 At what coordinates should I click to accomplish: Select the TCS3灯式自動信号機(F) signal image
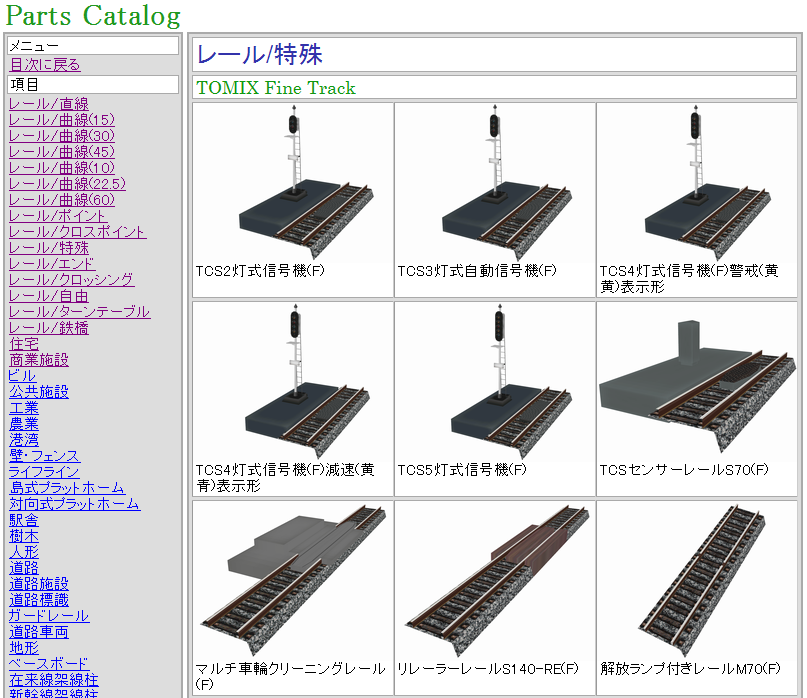click(495, 183)
